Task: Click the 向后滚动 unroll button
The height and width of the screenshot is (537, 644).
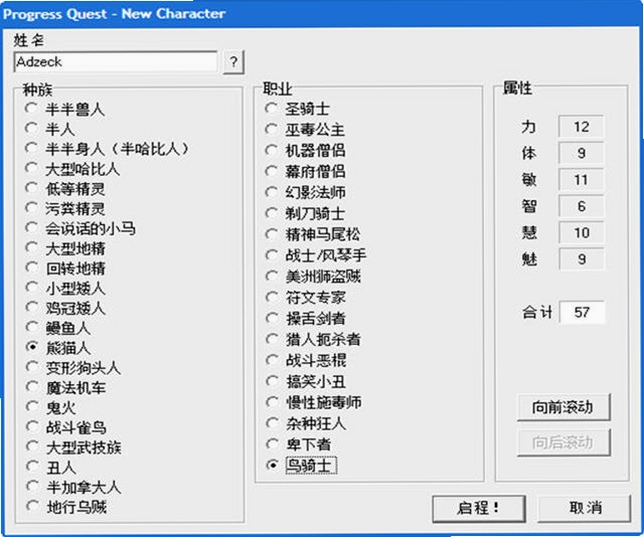Action: point(563,442)
